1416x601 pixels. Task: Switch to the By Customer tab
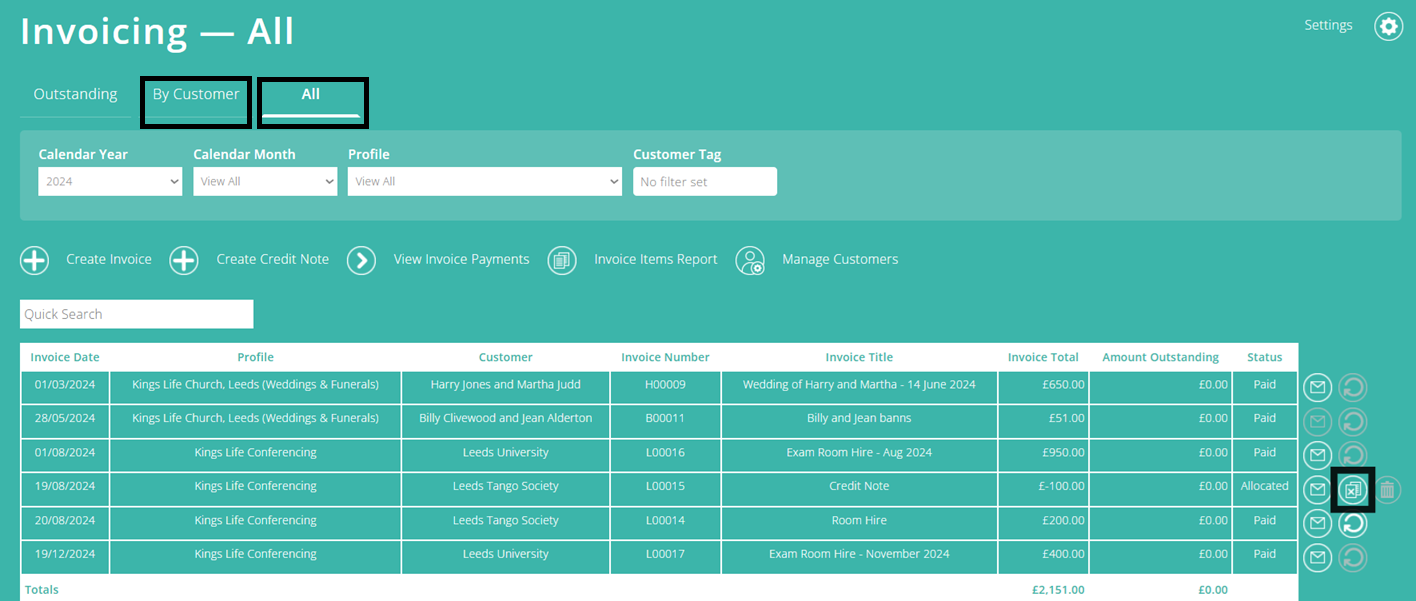(x=195, y=93)
